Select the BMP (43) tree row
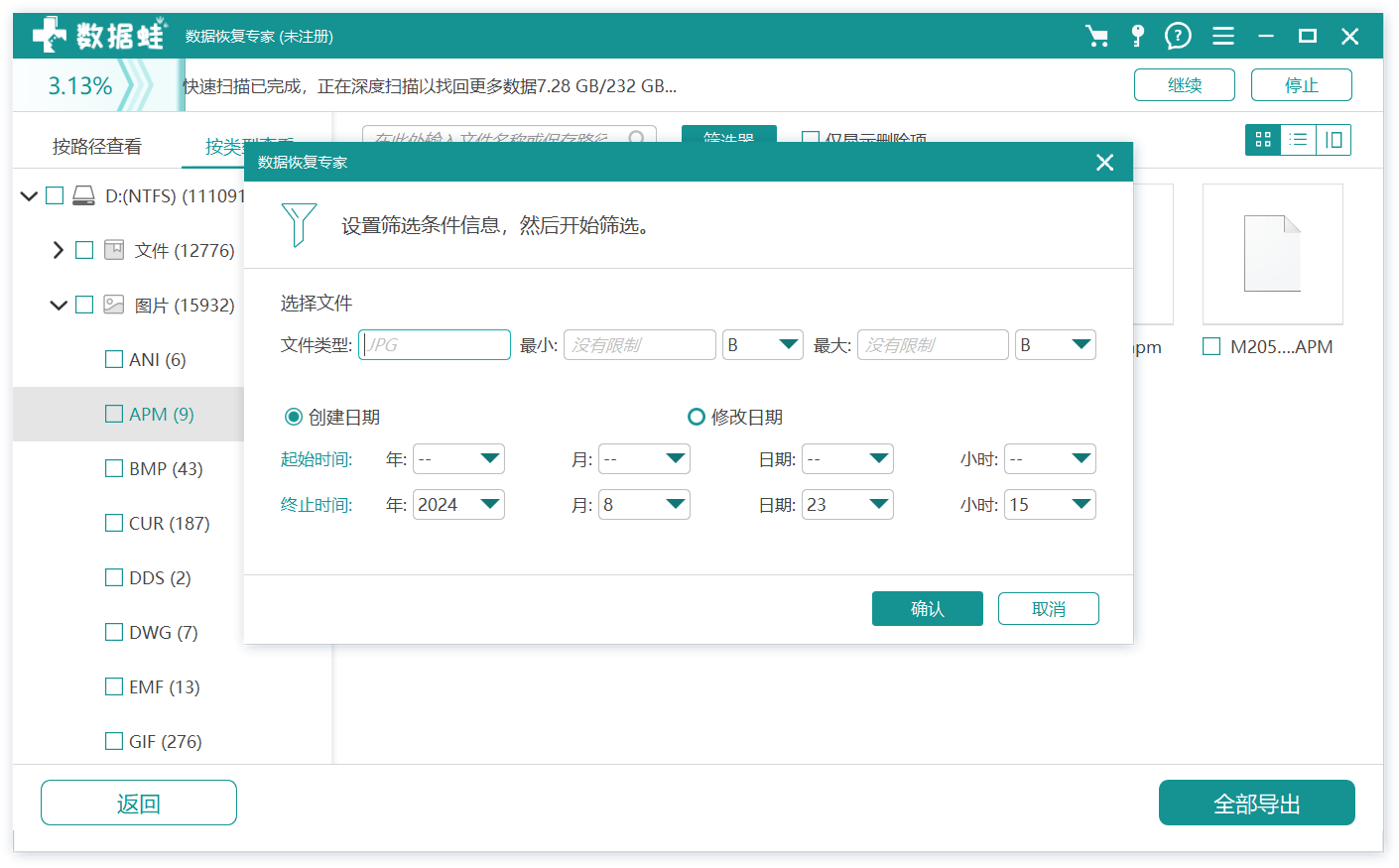The width and height of the screenshot is (1399, 868). point(129,468)
